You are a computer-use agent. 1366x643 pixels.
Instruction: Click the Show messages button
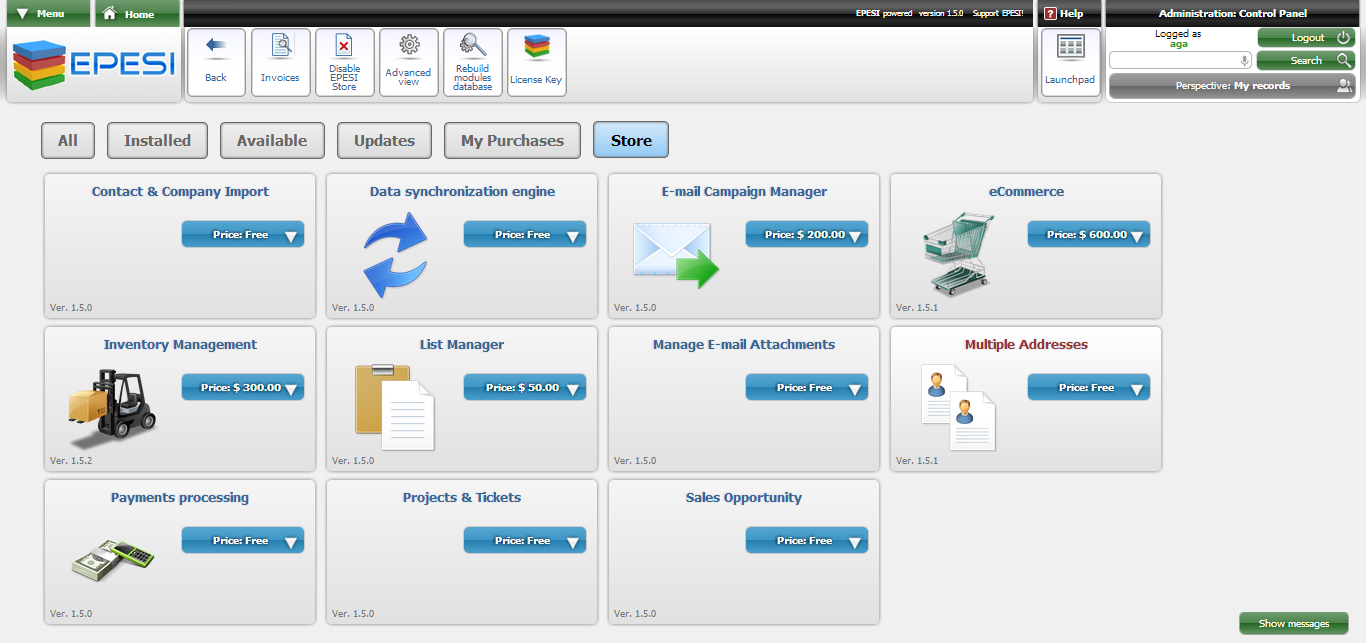click(1293, 624)
